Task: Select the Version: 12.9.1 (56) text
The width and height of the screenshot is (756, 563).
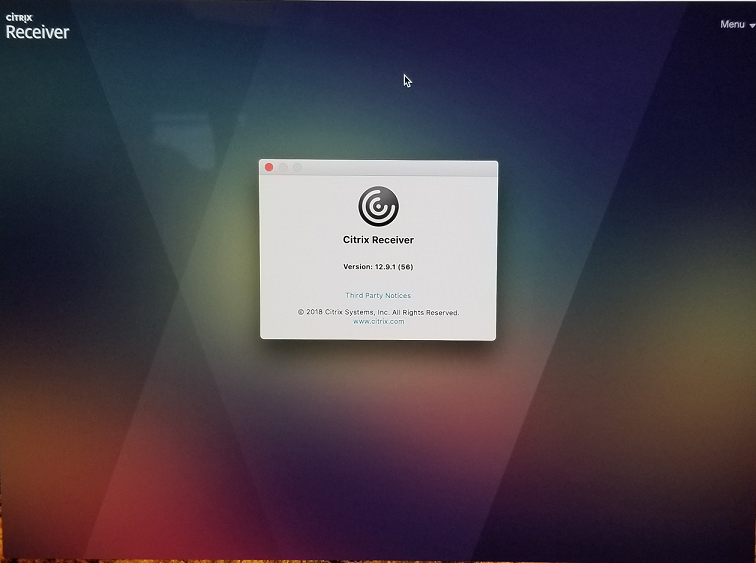Action: 378,267
